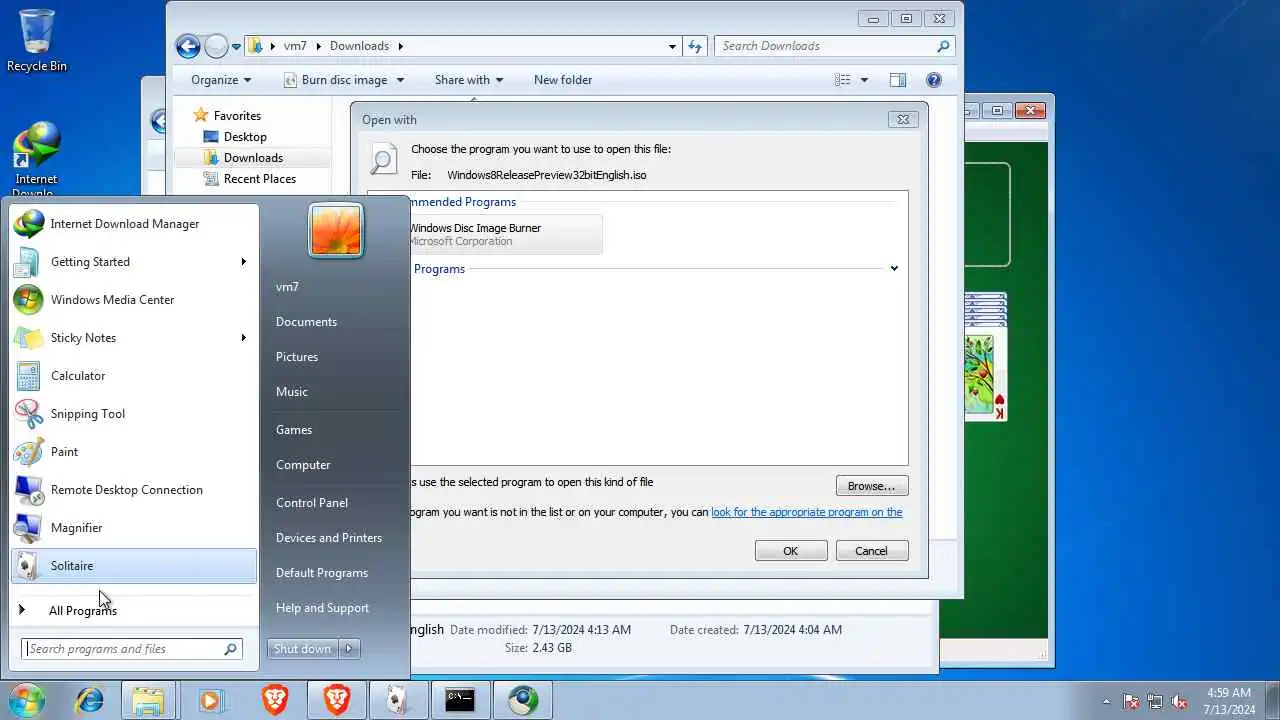Screen dimensions: 1280x720
Task: Open Windows Media Center
Action: (134, 300)
